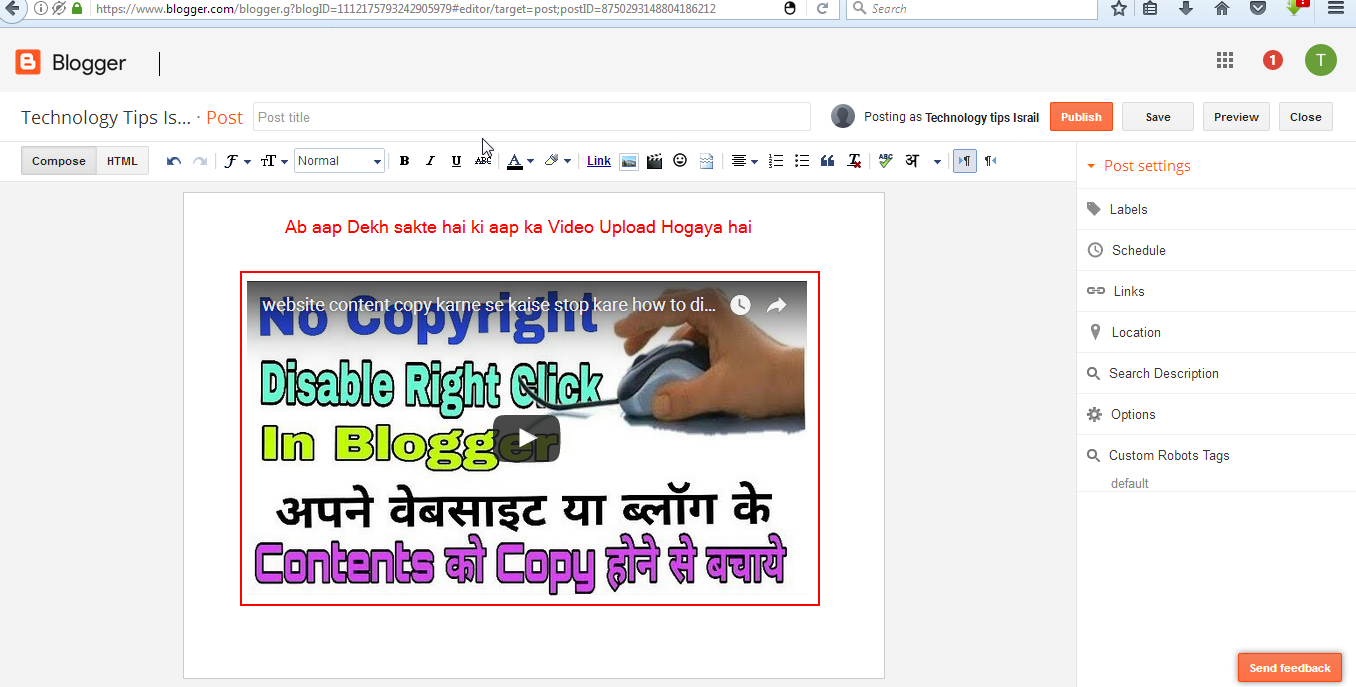This screenshot has height=687, width=1356.
Task: Click the Blogger logo
Action: pyautogui.click(x=71, y=63)
